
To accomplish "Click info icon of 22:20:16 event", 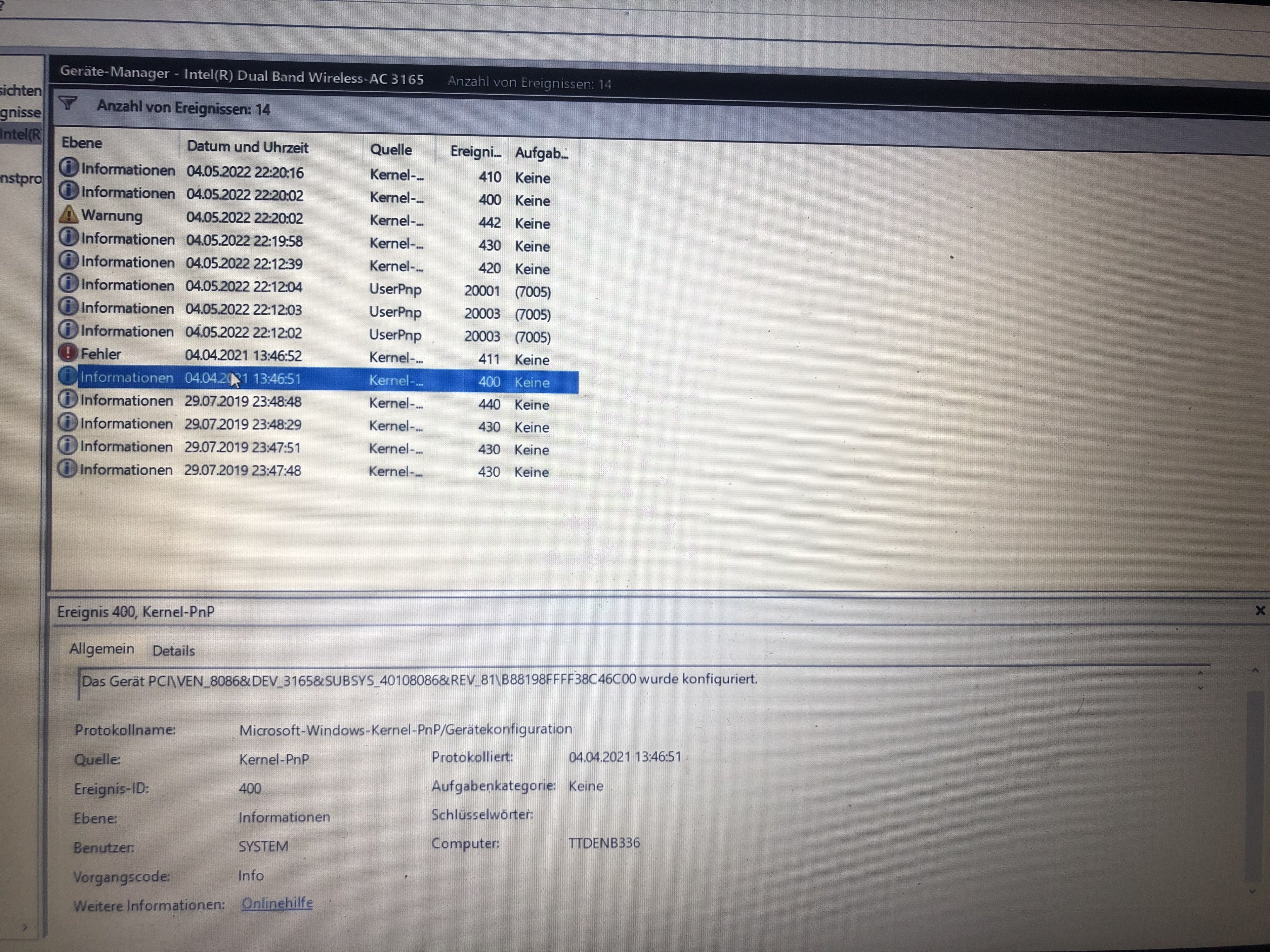I will pyautogui.click(x=69, y=168).
